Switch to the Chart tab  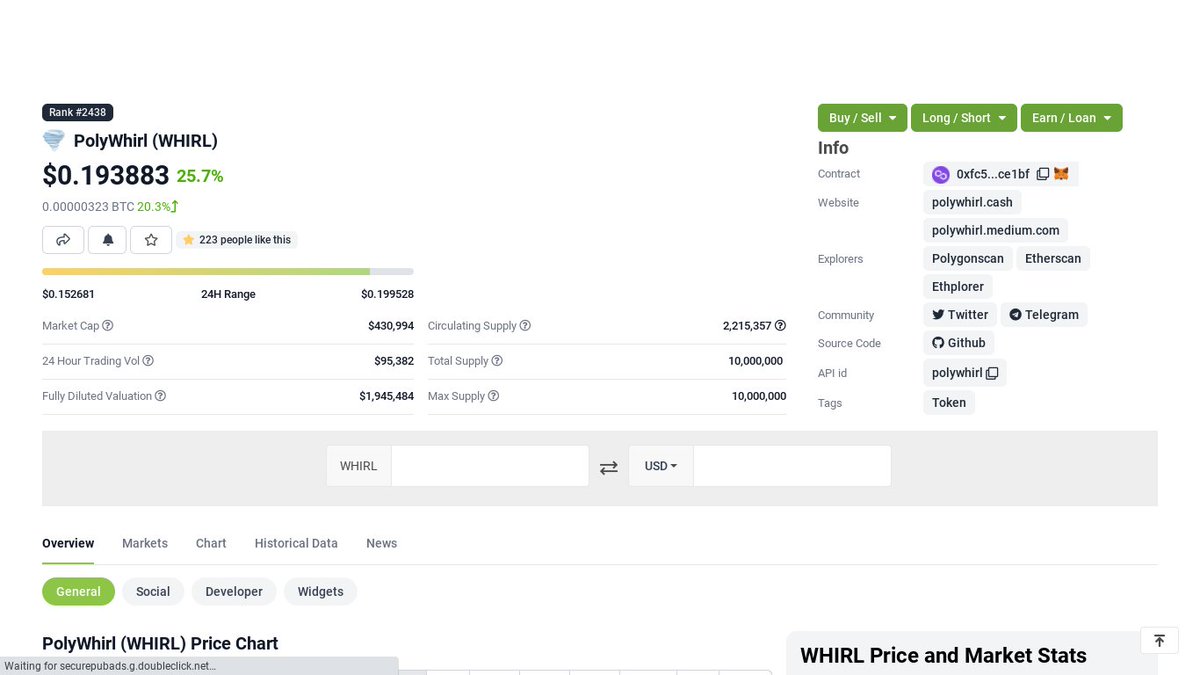coord(211,543)
